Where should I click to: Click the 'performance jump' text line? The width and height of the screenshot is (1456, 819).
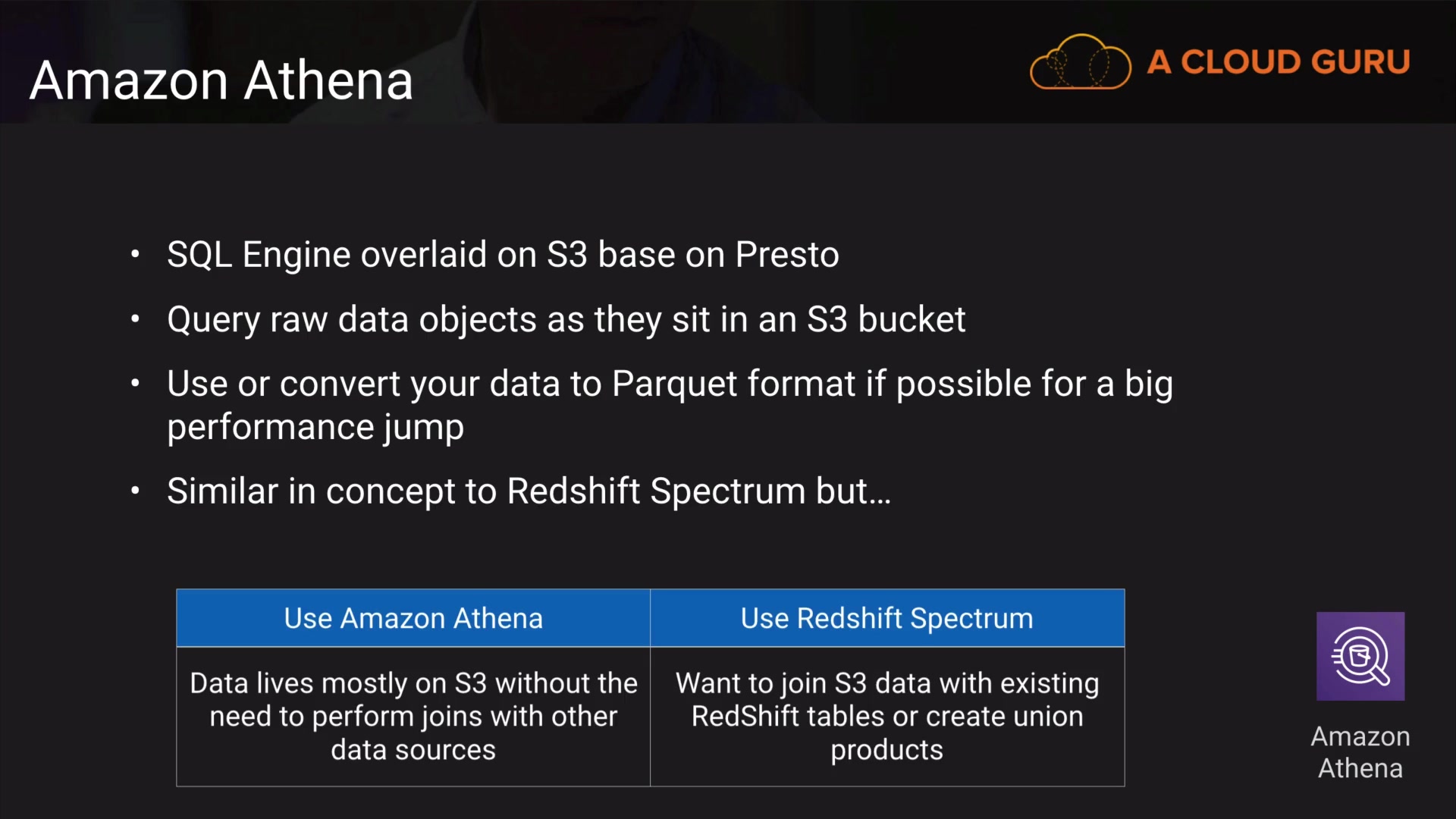pos(315,427)
